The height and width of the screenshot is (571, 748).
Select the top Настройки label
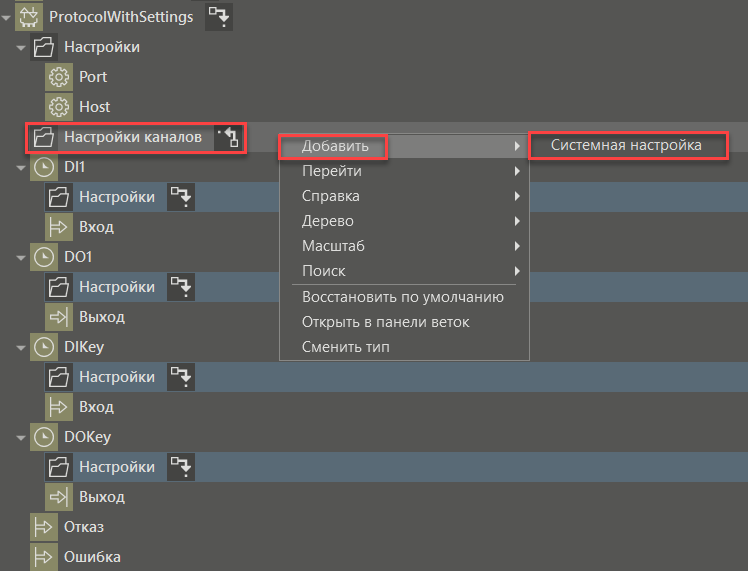point(102,47)
